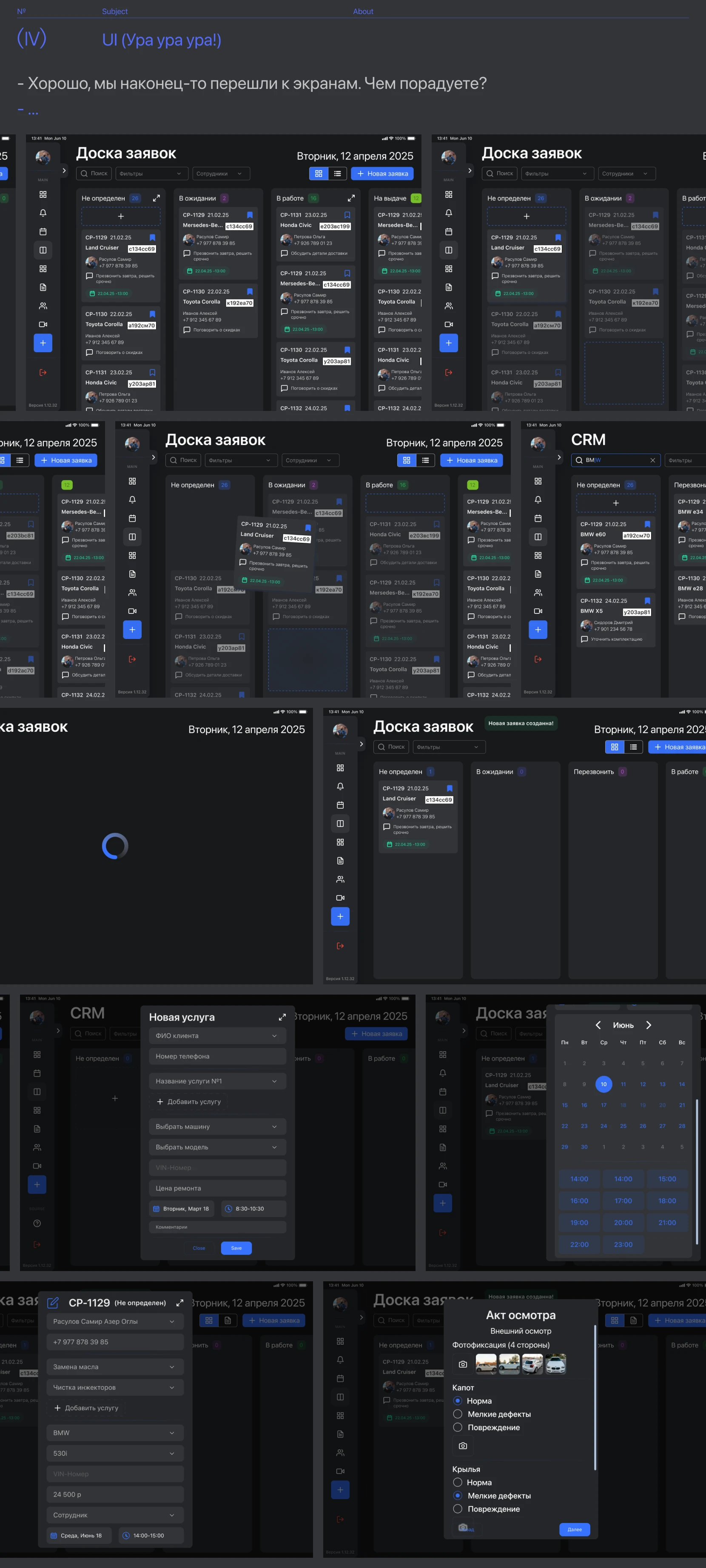Select Норма radio button under Крылья
This screenshot has width=706, height=1568.
pyautogui.click(x=458, y=1482)
